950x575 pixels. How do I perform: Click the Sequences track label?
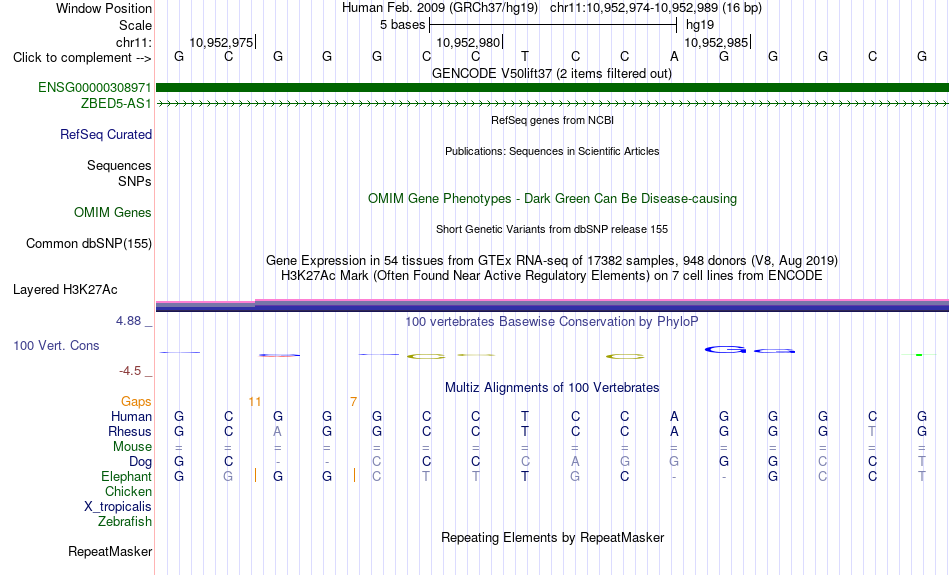point(119,165)
